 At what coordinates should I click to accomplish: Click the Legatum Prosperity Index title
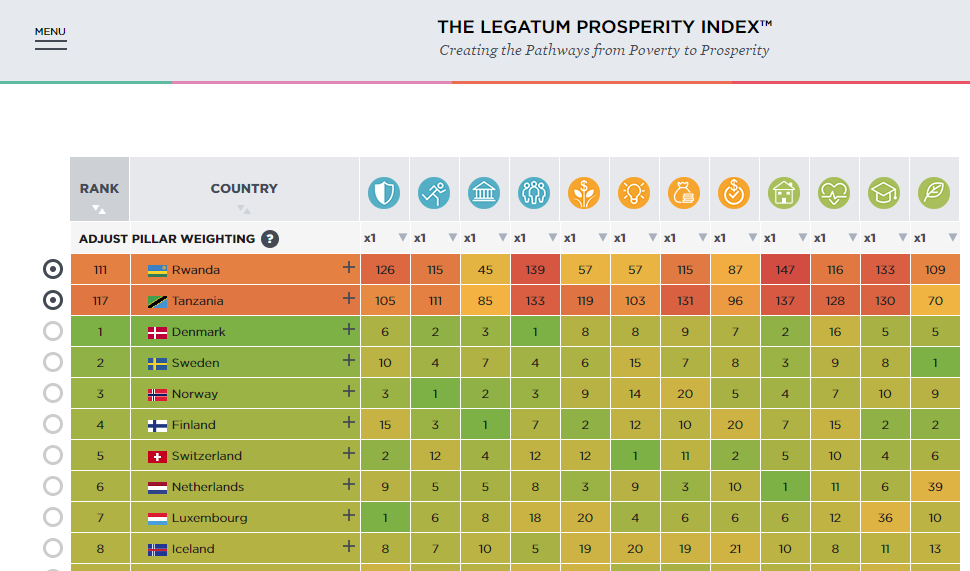[x=604, y=27]
